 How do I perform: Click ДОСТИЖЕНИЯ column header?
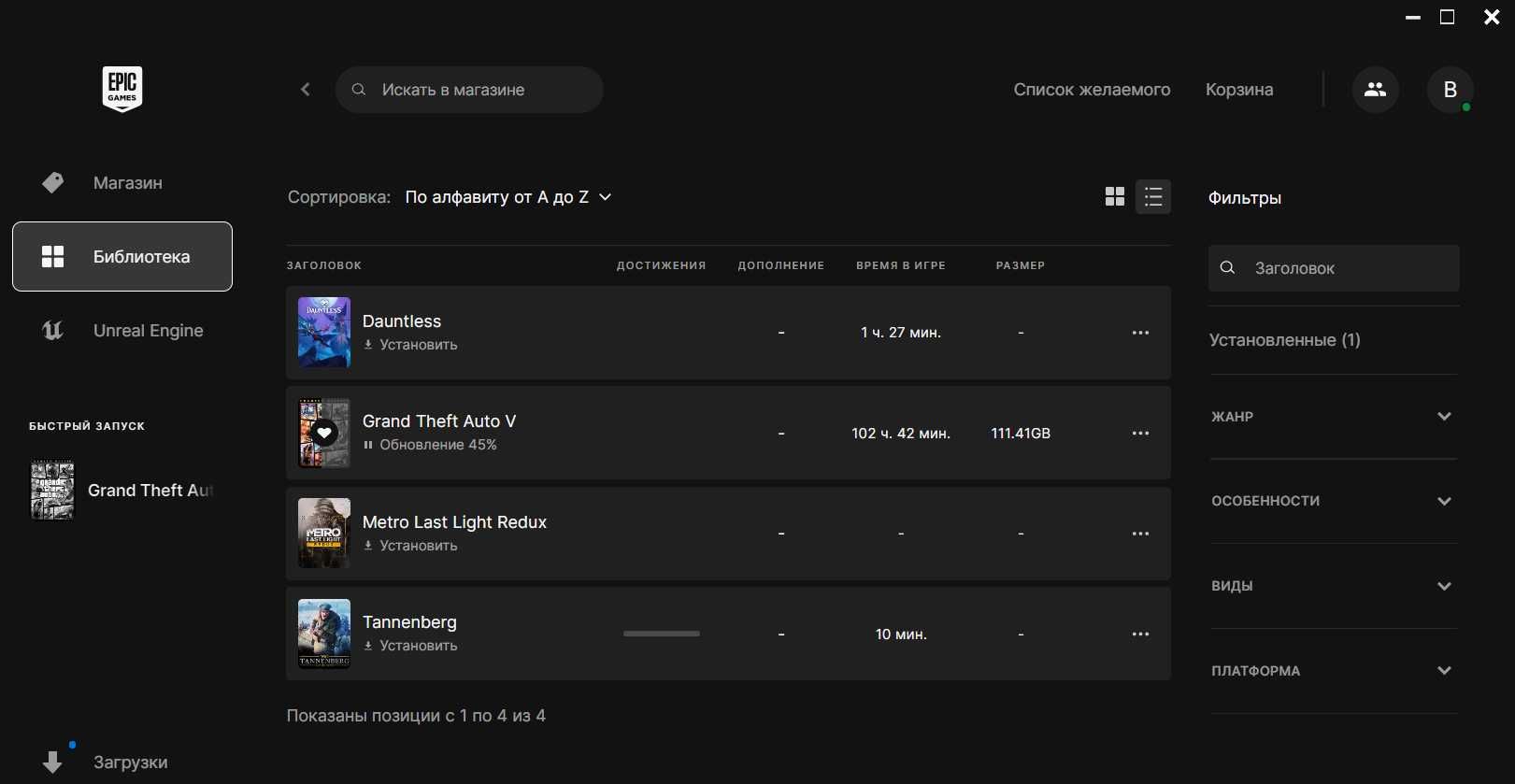click(x=661, y=265)
